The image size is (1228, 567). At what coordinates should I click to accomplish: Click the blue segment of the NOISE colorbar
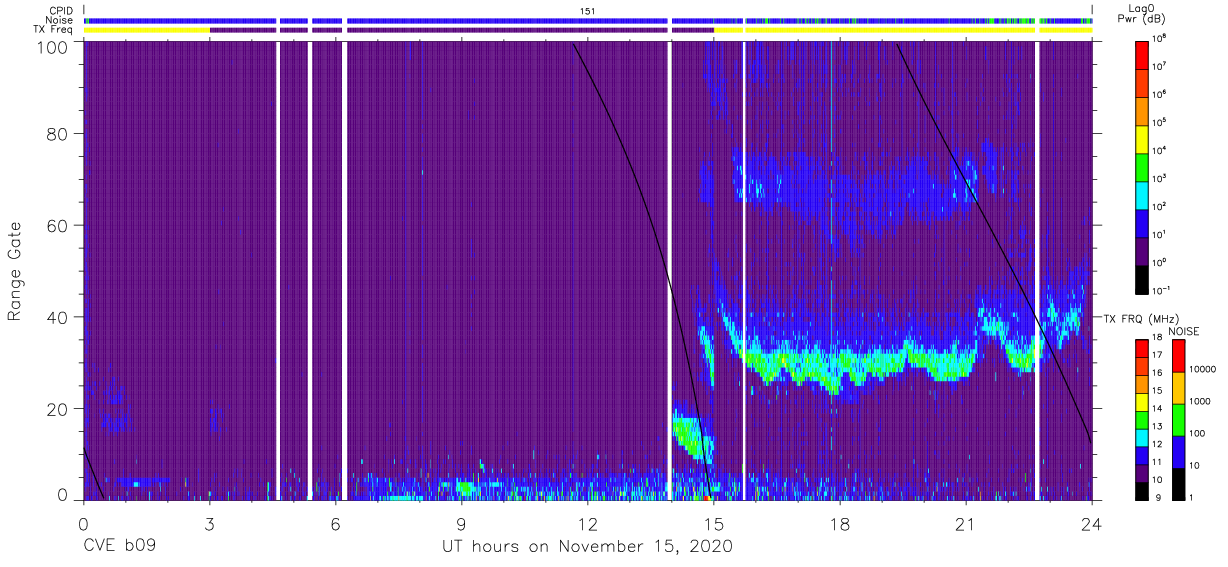click(x=1179, y=450)
